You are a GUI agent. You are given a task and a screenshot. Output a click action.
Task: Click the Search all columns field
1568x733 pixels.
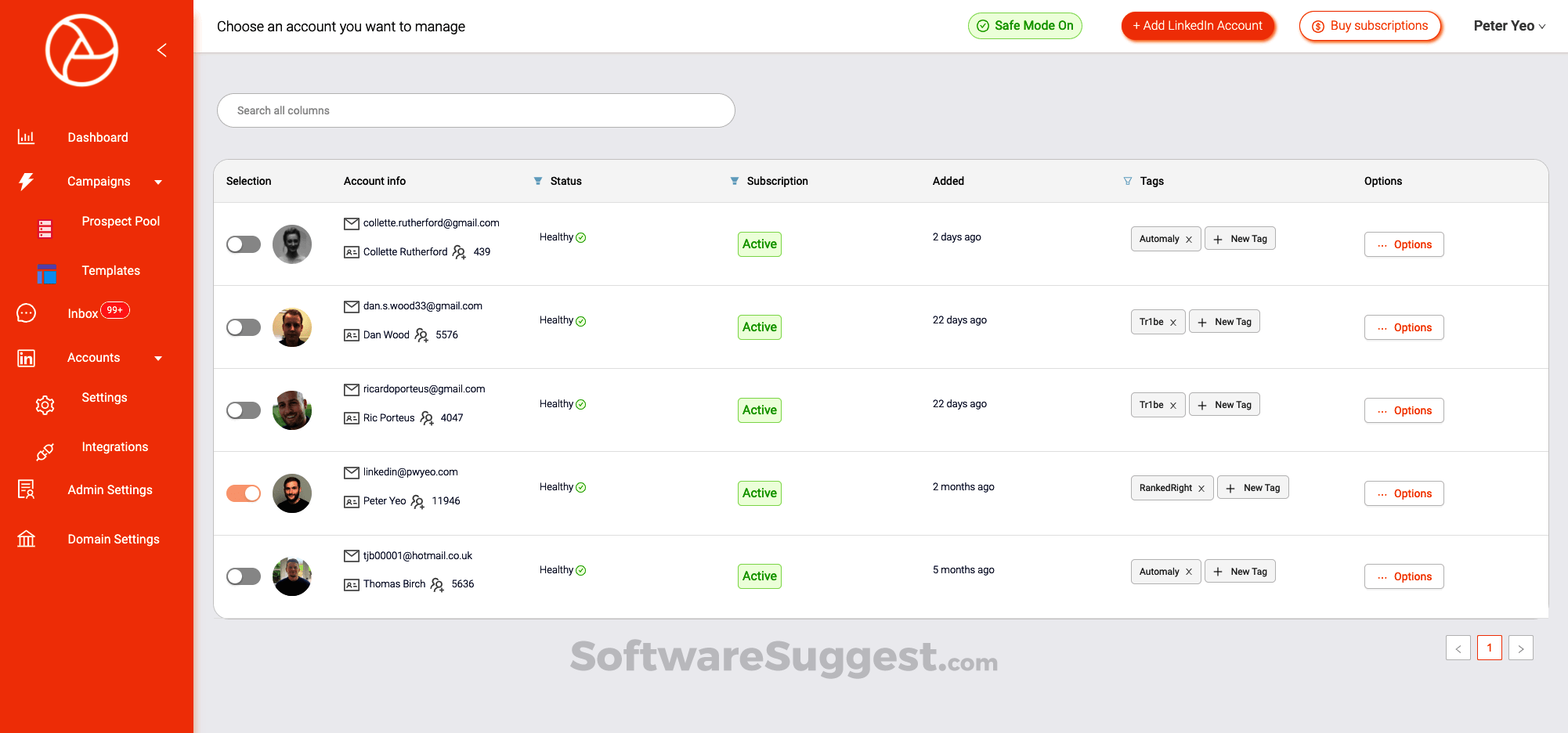coord(475,110)
